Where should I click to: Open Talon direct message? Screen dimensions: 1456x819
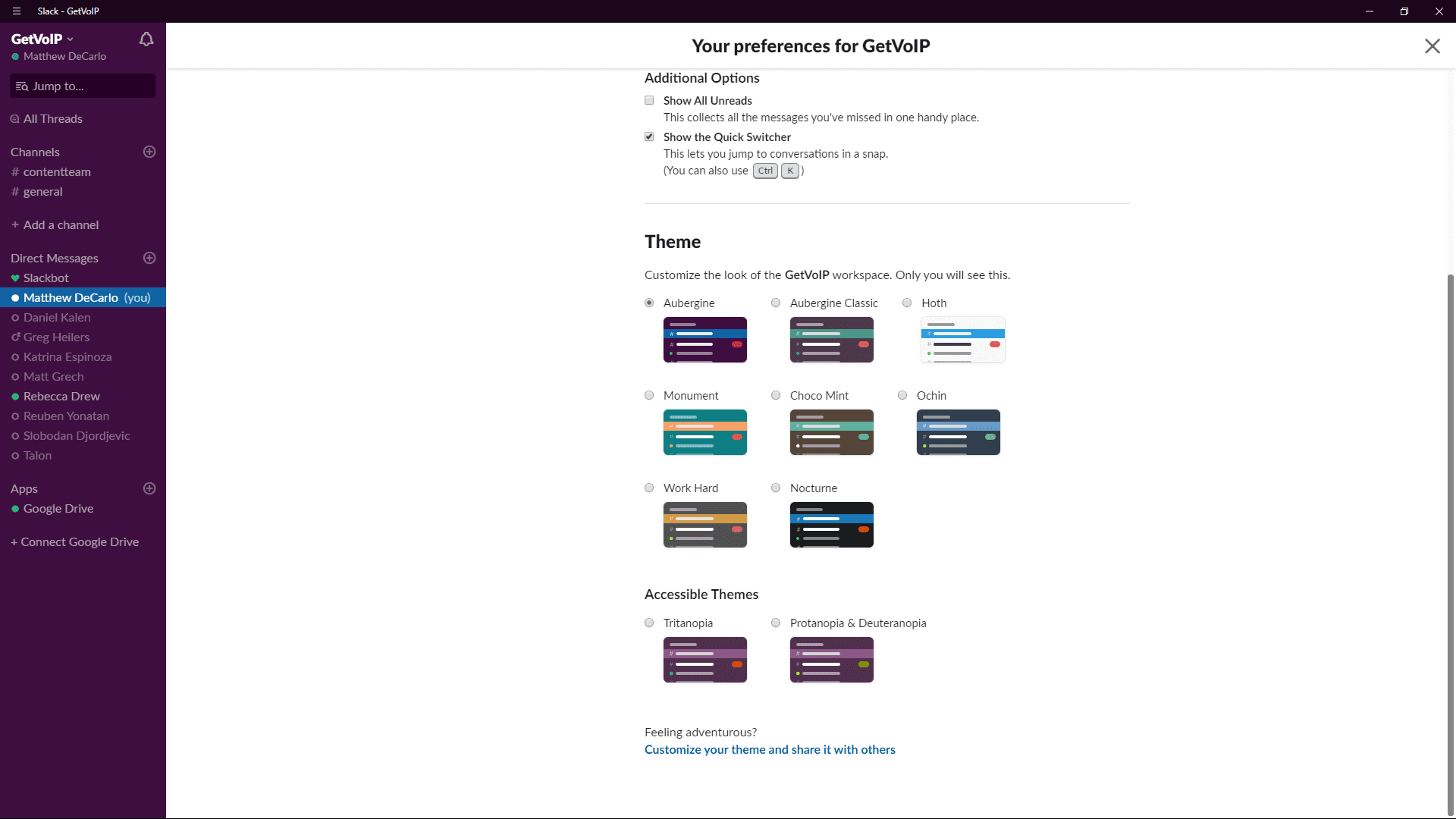pyautogui.click(x=83, y=456)
